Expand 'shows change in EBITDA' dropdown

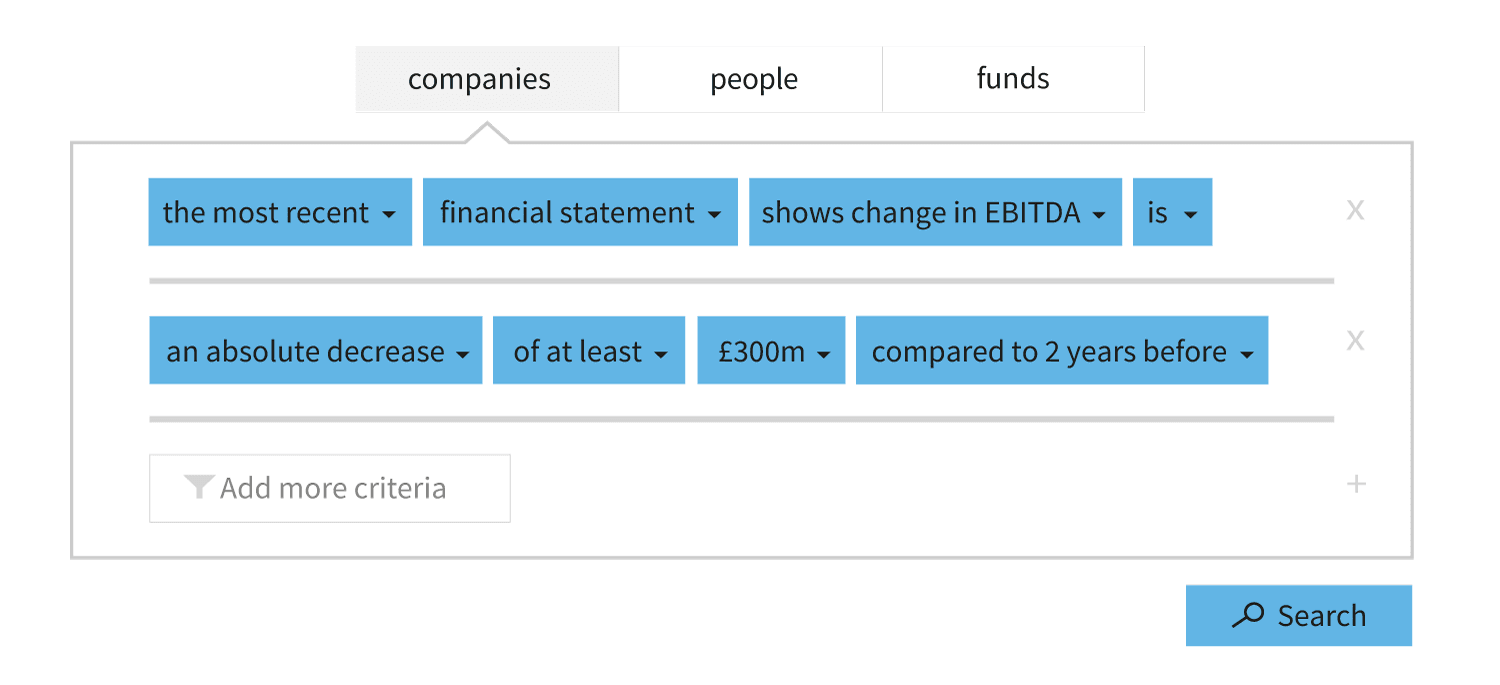(x=935, y=212)
